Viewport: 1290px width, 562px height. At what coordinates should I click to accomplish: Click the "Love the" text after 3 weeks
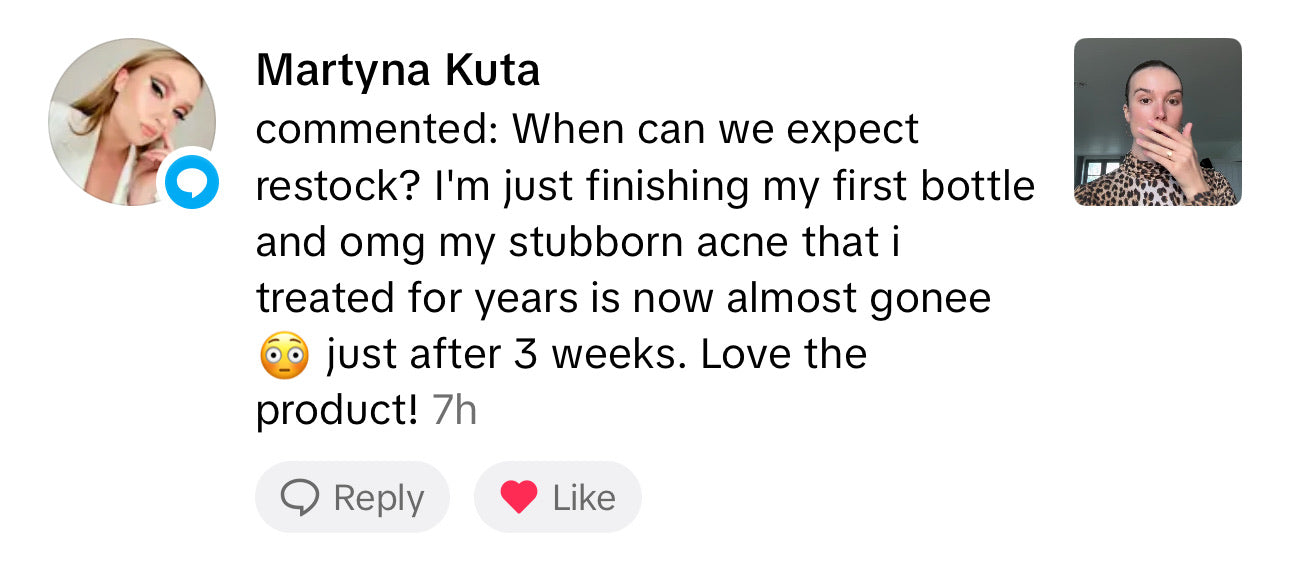pos(784,355)
